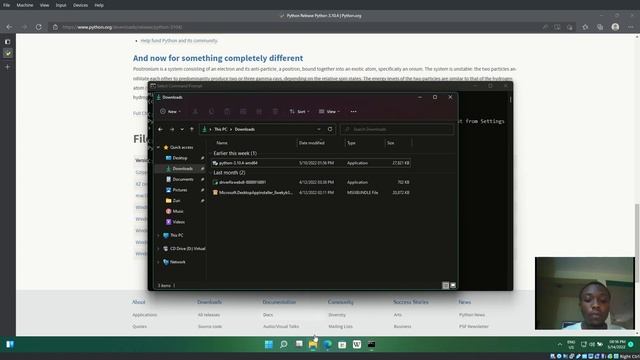Screen dimensions: 640x360
Task: Open taskbar Search
Action: pyautogui.click(x=284, y=344)
